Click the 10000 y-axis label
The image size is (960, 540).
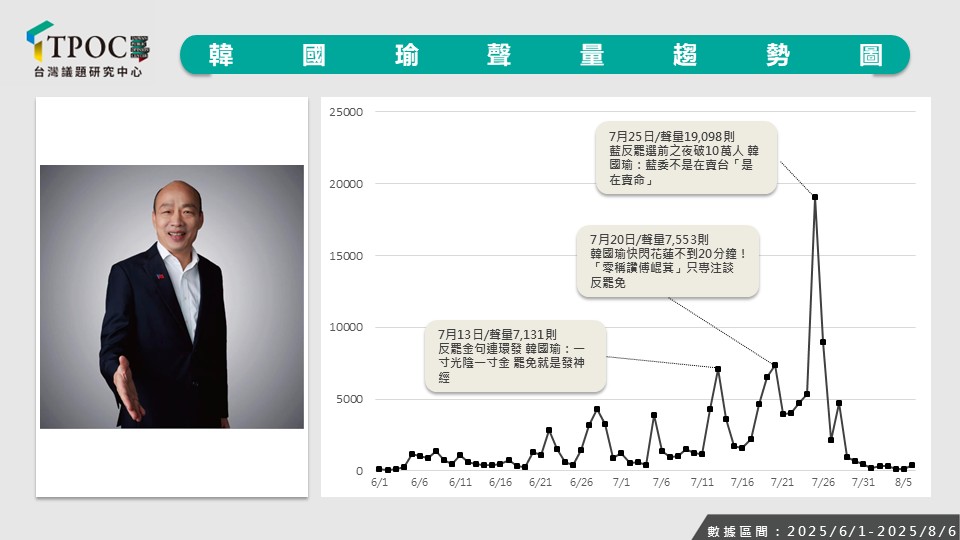pos(346,328)
